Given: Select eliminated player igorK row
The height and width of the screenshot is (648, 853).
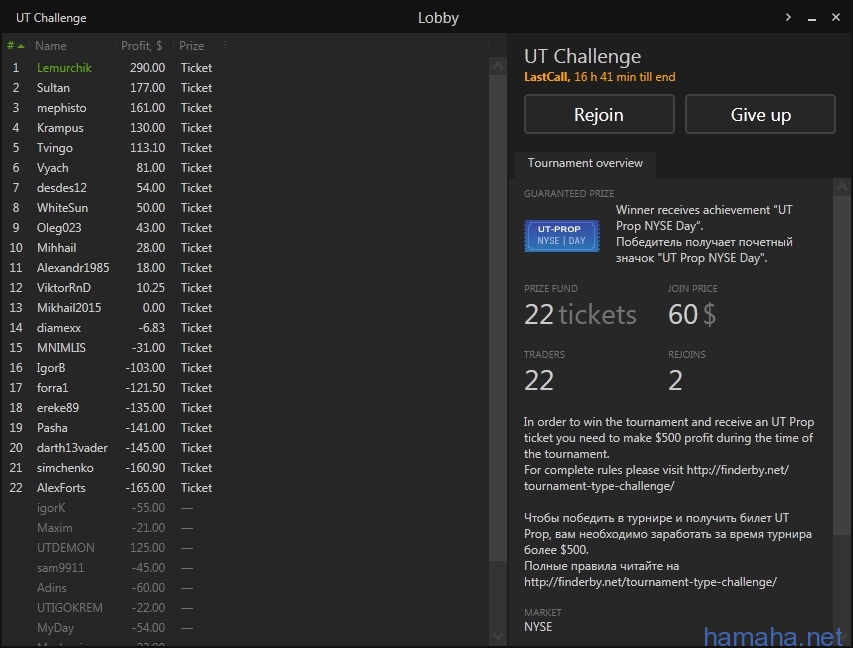Looking at the screenshot, I should pyautogui.click(x=246, y=508).
